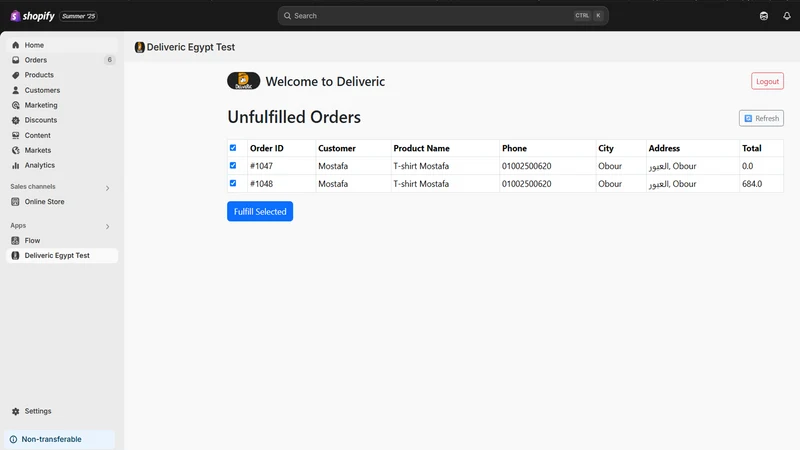Screen dimensions: 800x450
Task: Uncheck order #1048 checkbox
Action: point(233,183)
